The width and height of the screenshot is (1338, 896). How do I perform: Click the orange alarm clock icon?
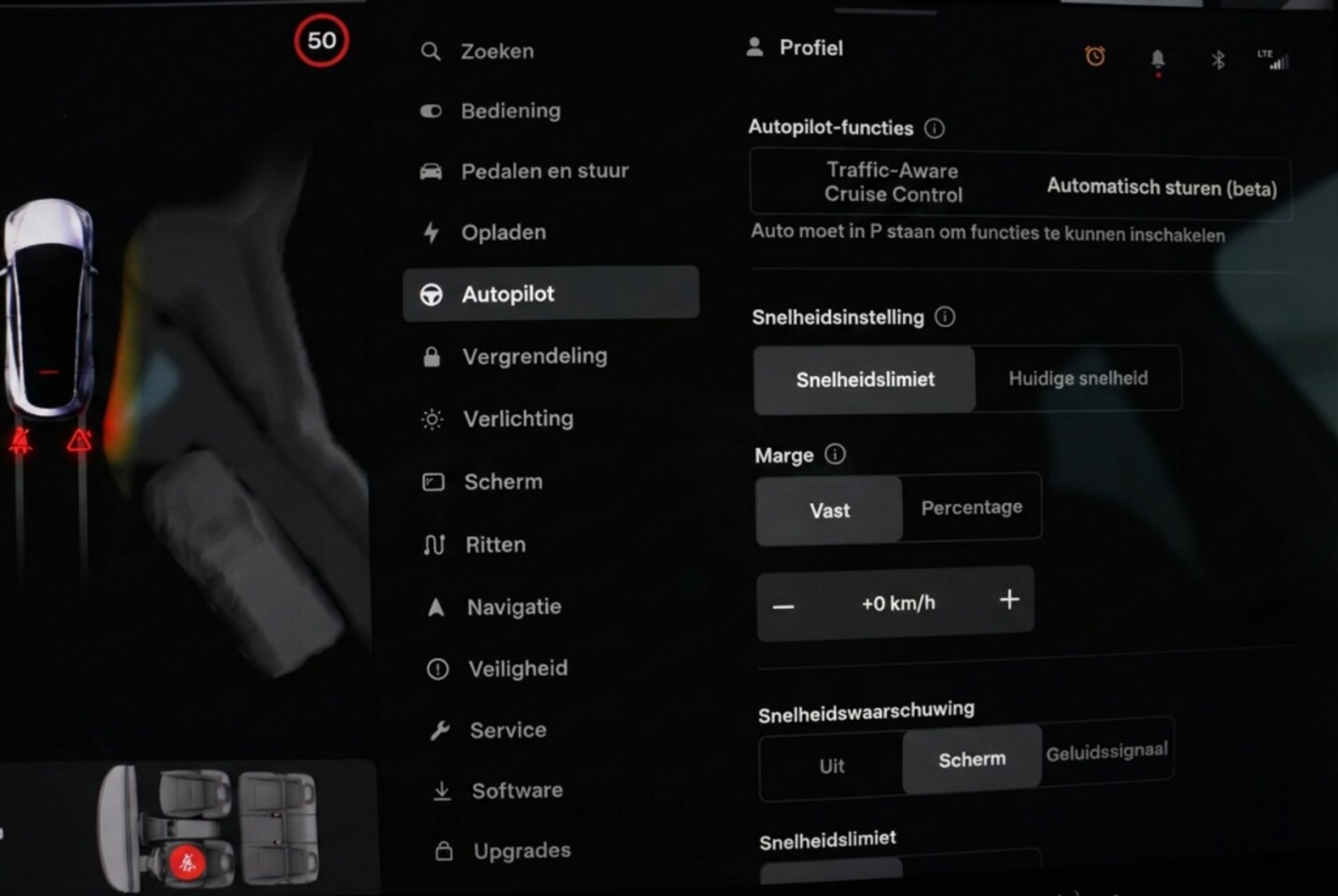coord(1095,57)
